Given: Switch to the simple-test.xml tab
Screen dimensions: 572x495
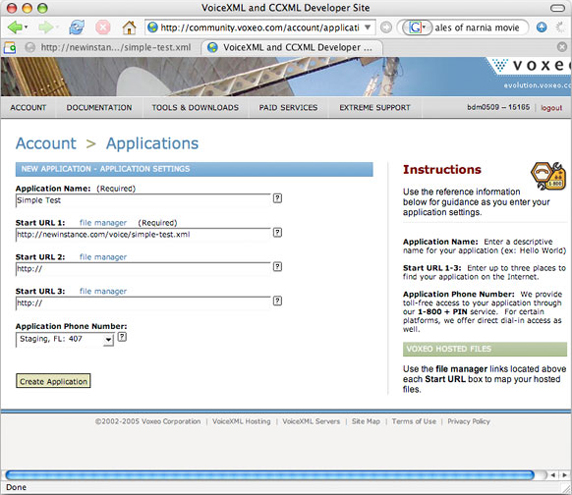Looking at the screenshot, I should 108,47.
